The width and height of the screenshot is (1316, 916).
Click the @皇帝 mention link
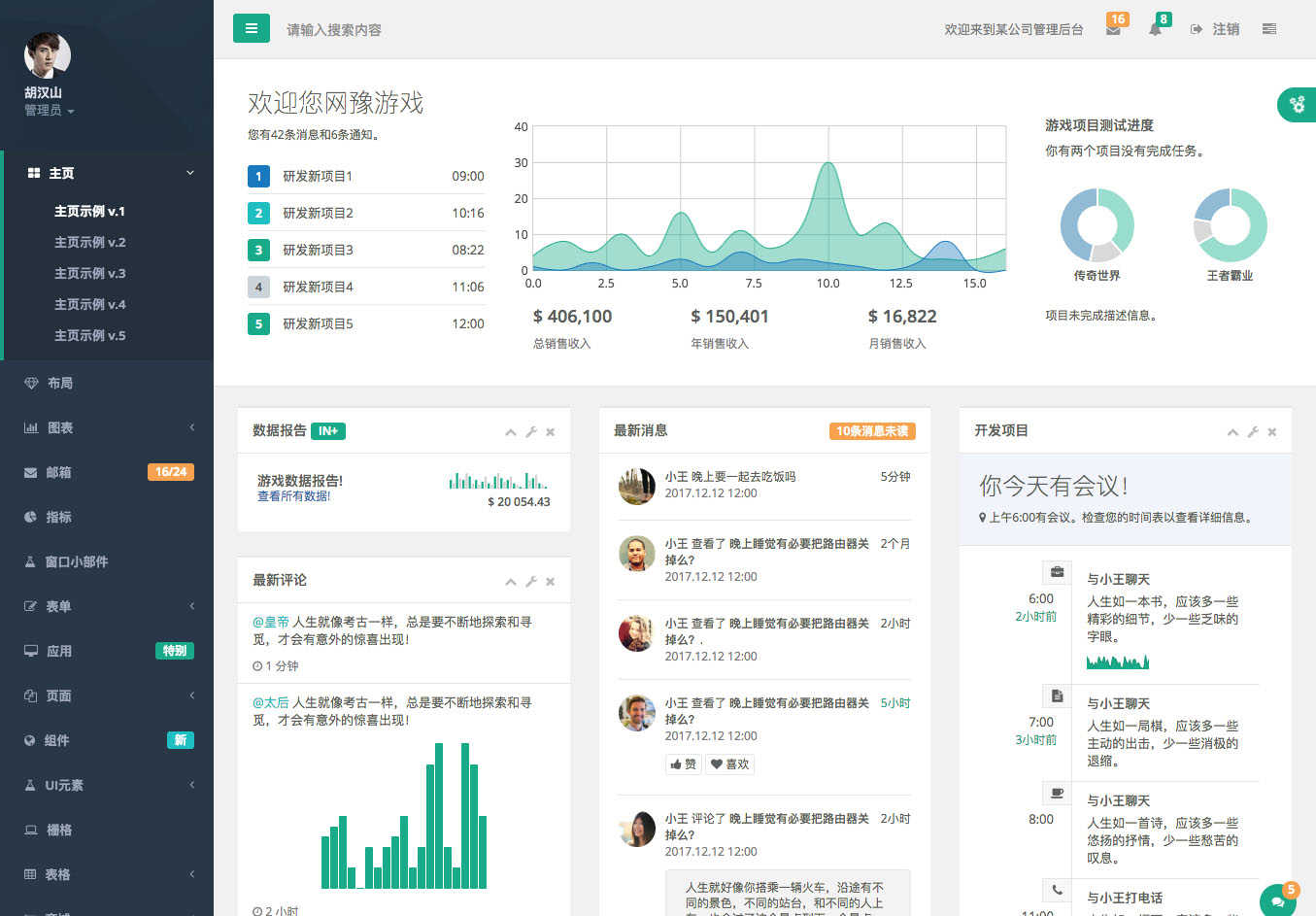(271, 622)
